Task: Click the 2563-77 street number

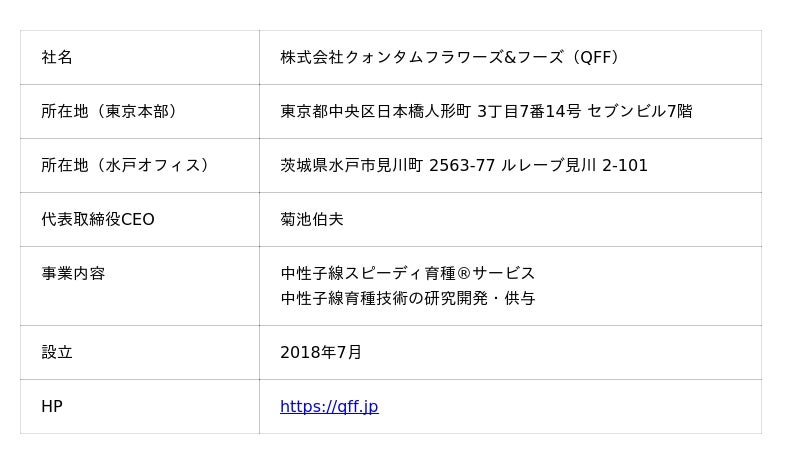Action: pos(462,165)
